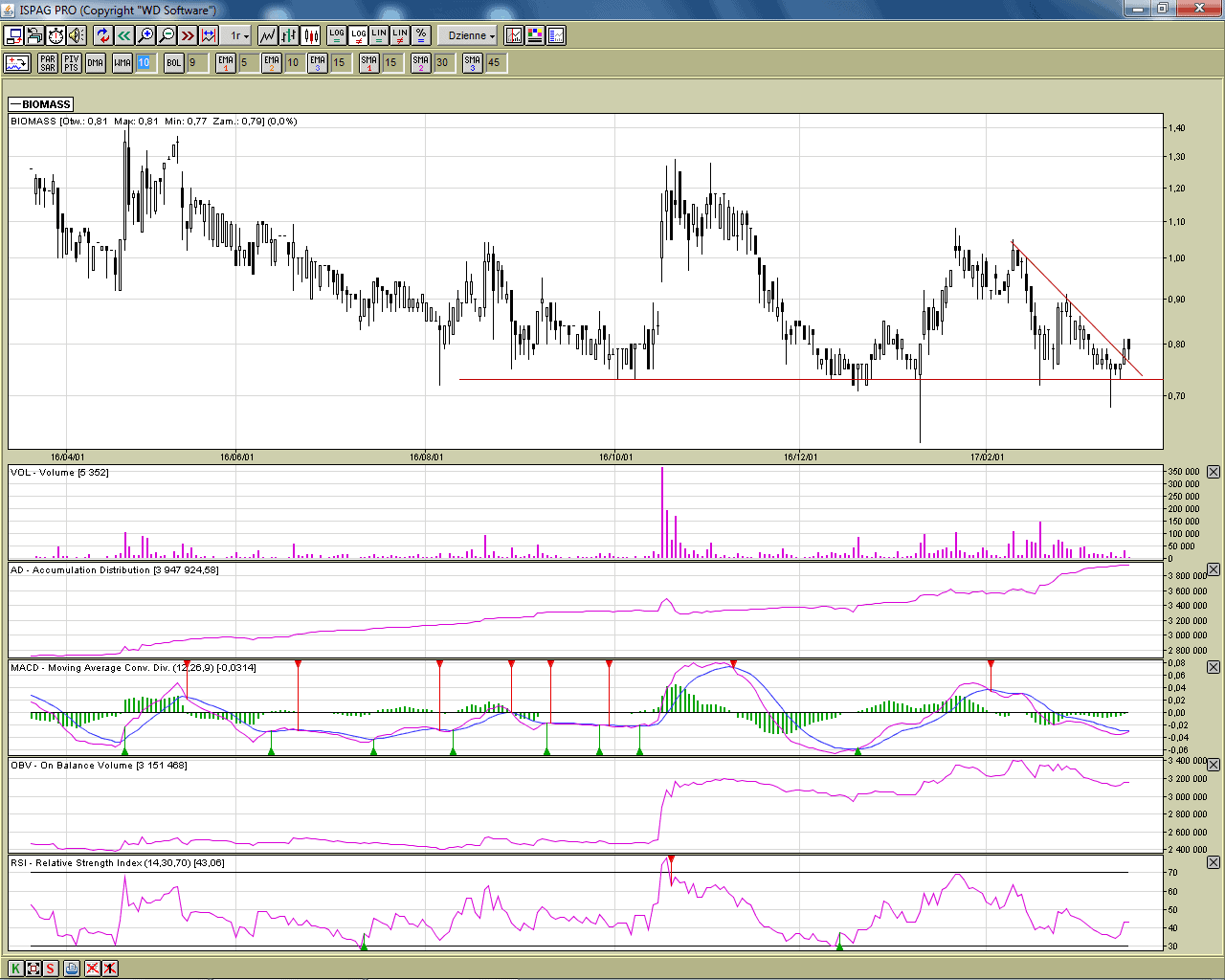Click the red S button
The width and height of the screenshot is (1225, 980).
point(51,969)
